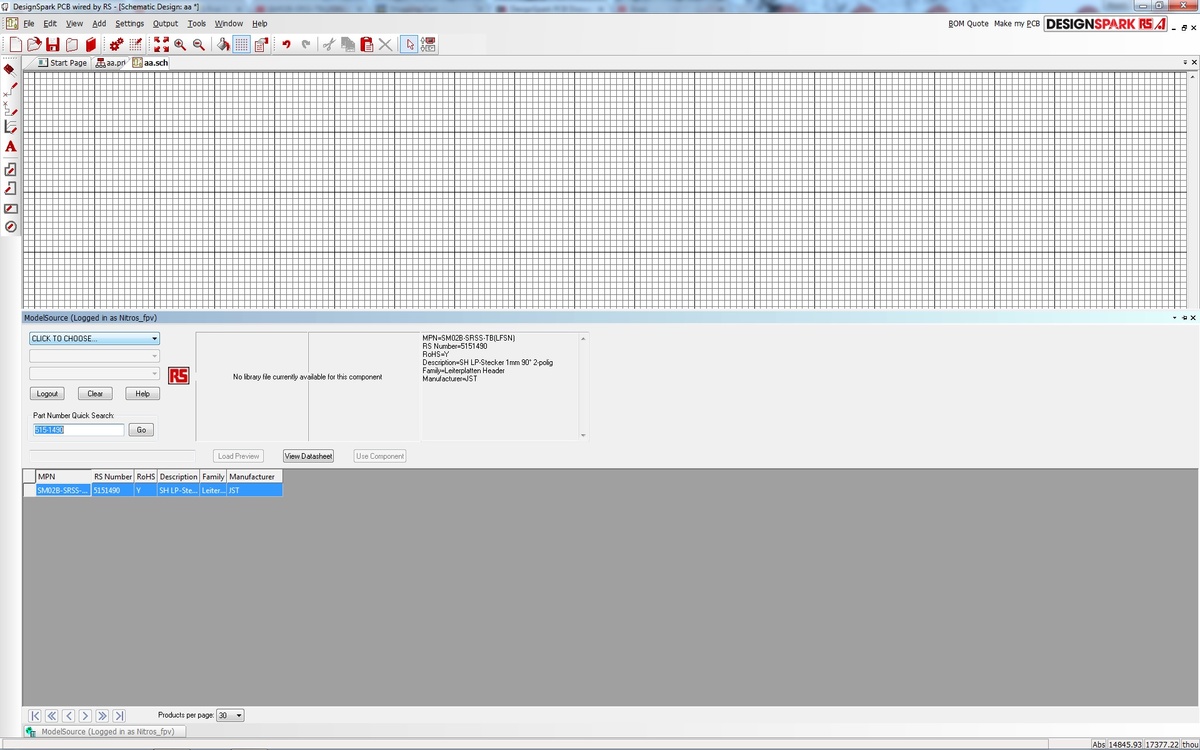This screenshot has width=1200, height=750.
Task: Click the component properties icon beside Select arrow
Action: click(x=429, y=44)
